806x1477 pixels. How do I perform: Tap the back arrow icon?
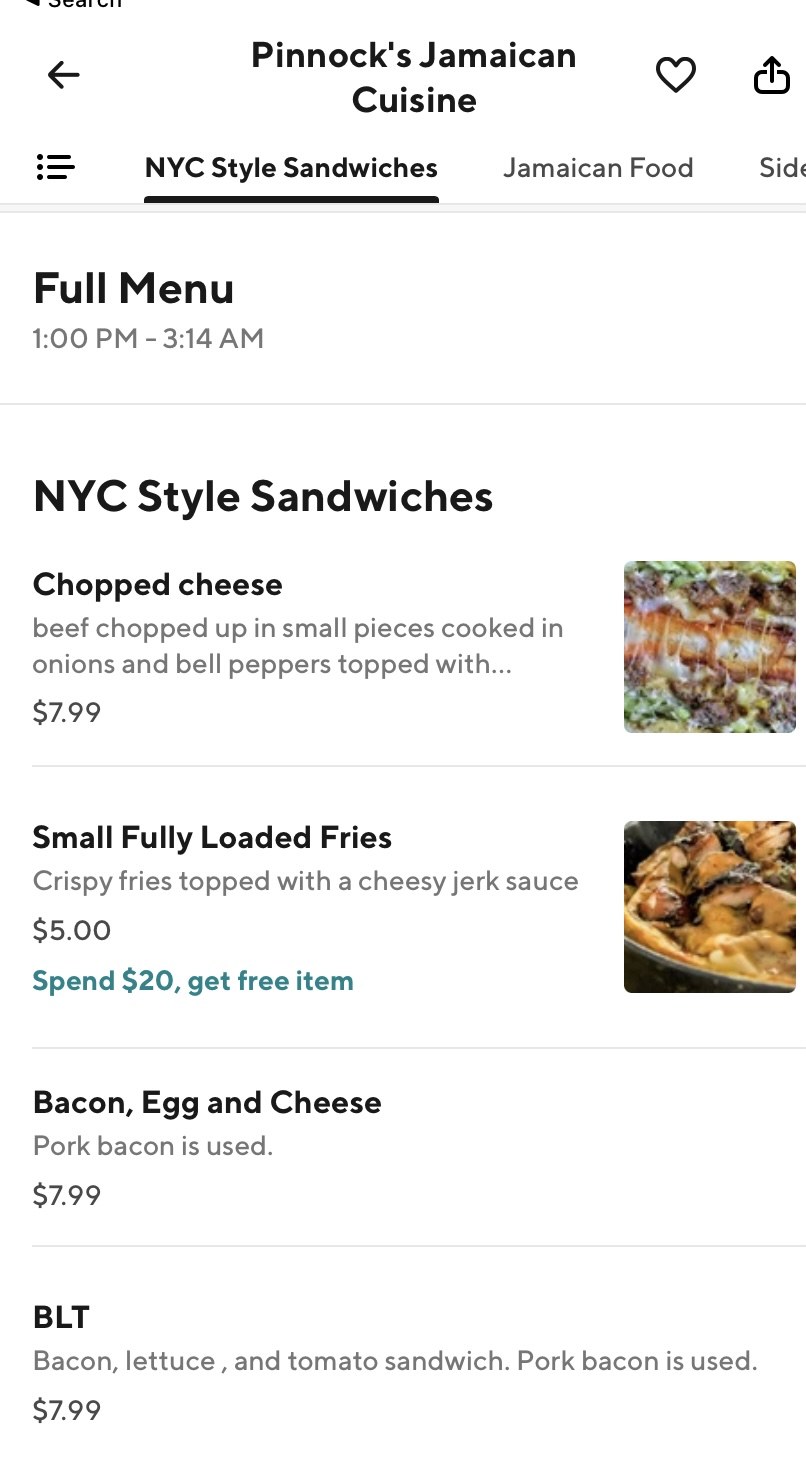click(x=63, y=75)
